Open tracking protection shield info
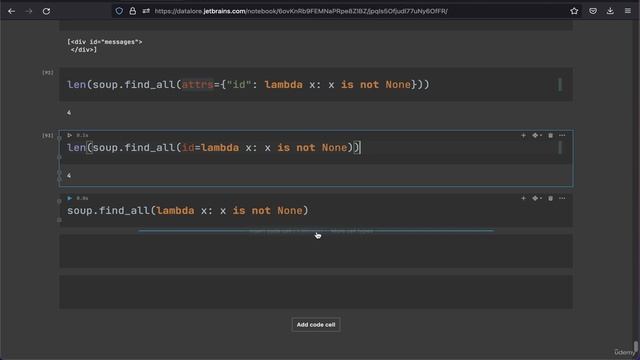 tap(119, 11)
